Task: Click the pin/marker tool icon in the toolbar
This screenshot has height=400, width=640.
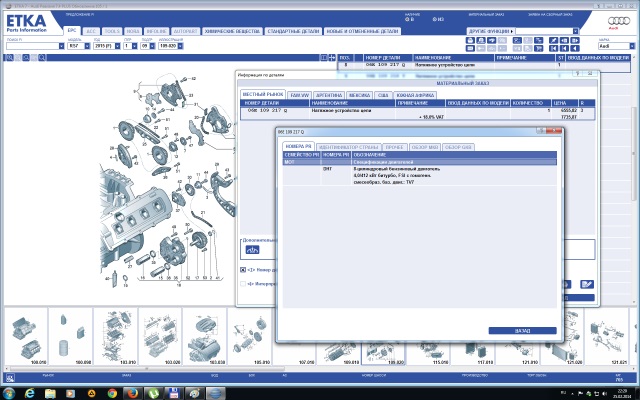Action: (x=553, y=40)
